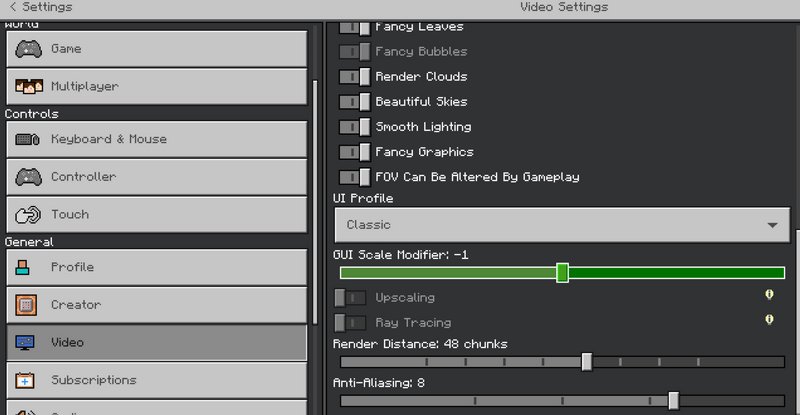Go back using the Settings arrow
The height and width of the screenshot is (415, 800).
pos(13,7)
